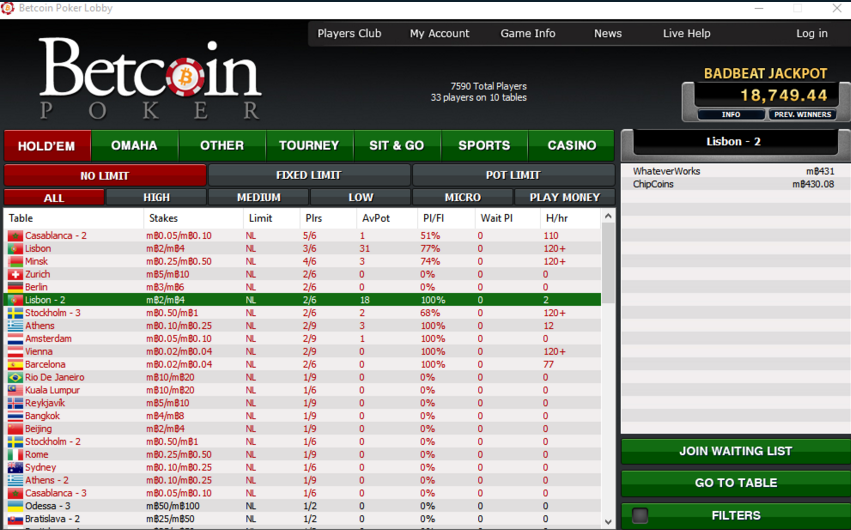Click the Malaysia flag icon beside Kuala Lumpur
The width and height of the screenshot is (851, 530).
point(15,391)
